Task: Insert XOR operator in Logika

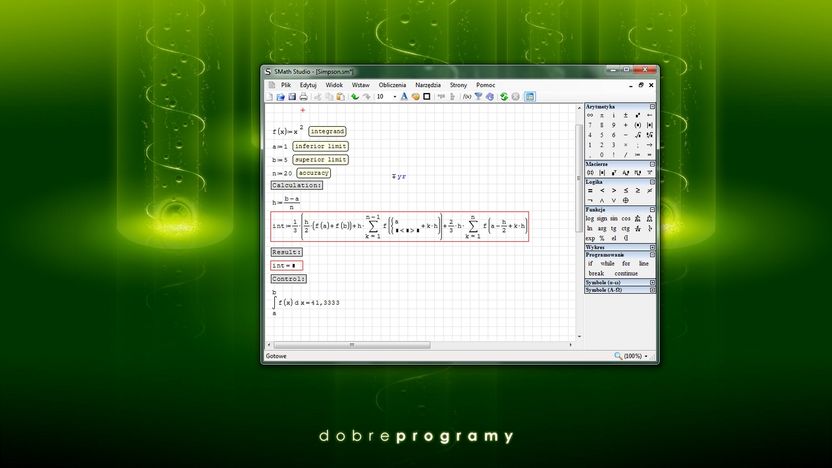Action: (x=626, y=201)
